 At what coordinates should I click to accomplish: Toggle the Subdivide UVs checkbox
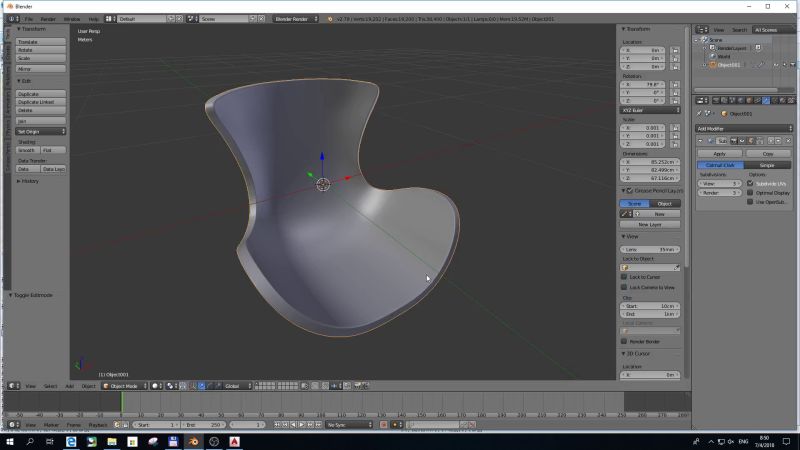pyautogui.click(x=750, y=183)
